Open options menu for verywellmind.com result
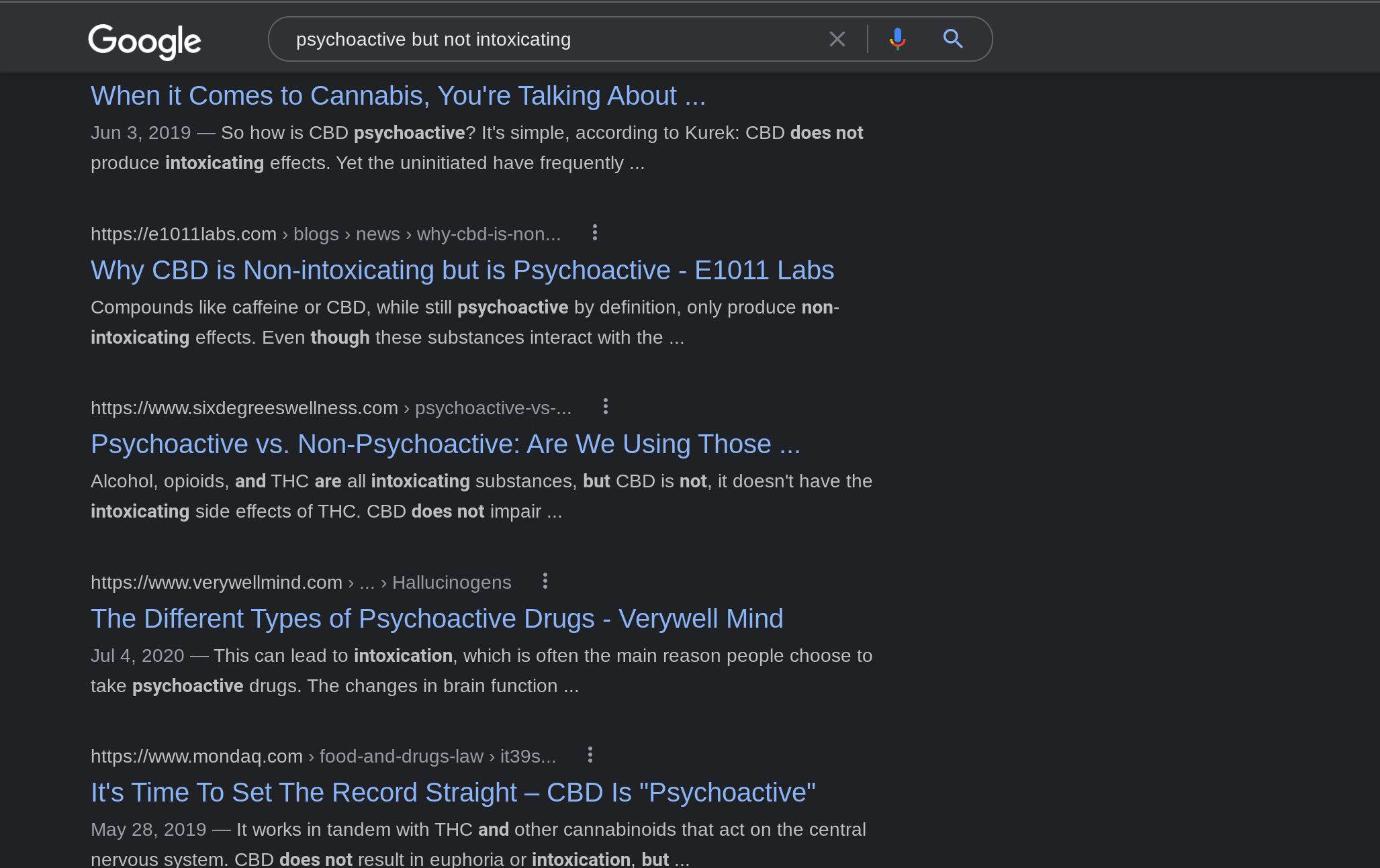This screenshot has width=1380, height=868. [545, 581]
